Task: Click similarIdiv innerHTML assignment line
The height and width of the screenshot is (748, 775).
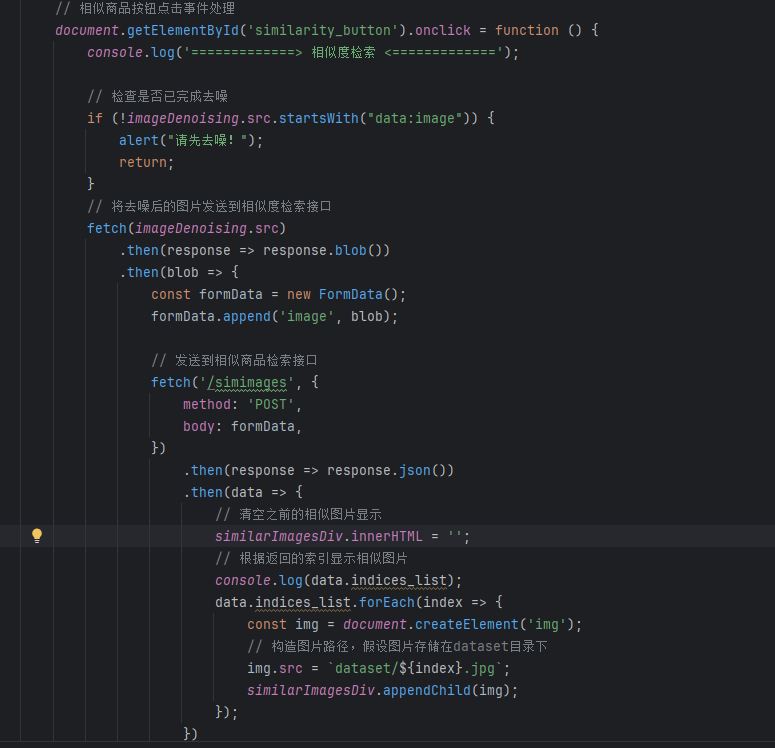Action: (343, 536)
